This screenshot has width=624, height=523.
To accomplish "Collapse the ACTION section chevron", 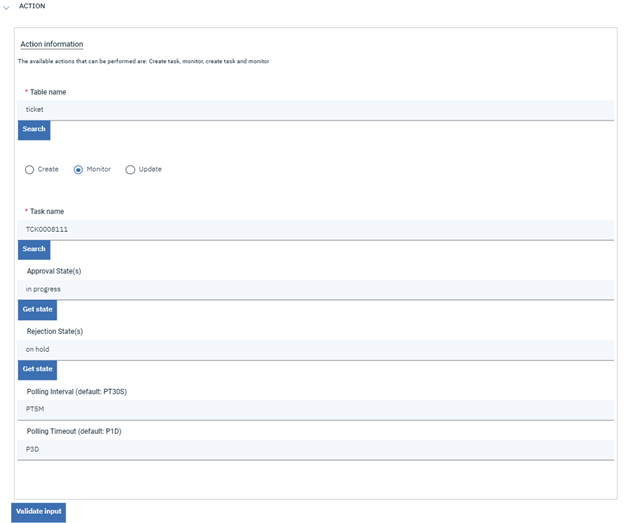I will [7, 6].
